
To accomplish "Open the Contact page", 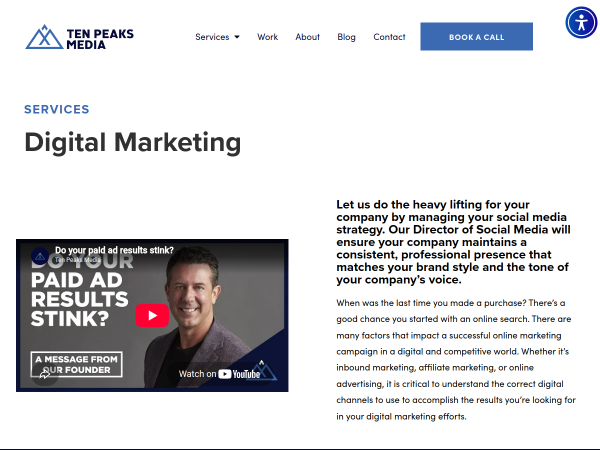I will (389, 37).
